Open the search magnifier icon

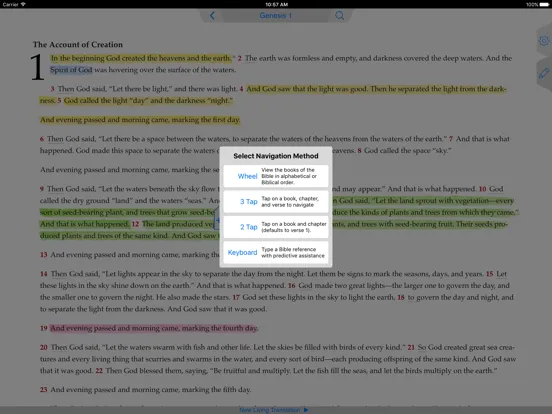pos(340,15)
